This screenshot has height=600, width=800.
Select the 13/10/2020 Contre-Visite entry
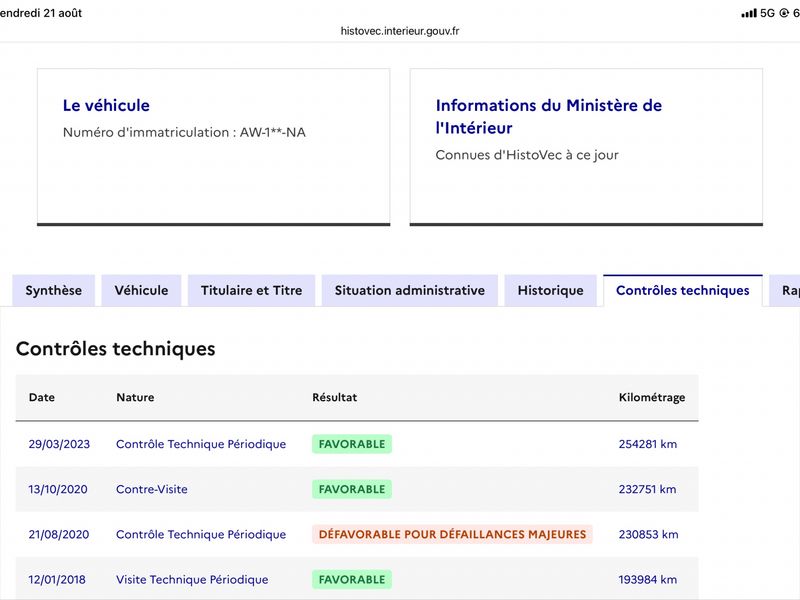click(x=357, y=489)
